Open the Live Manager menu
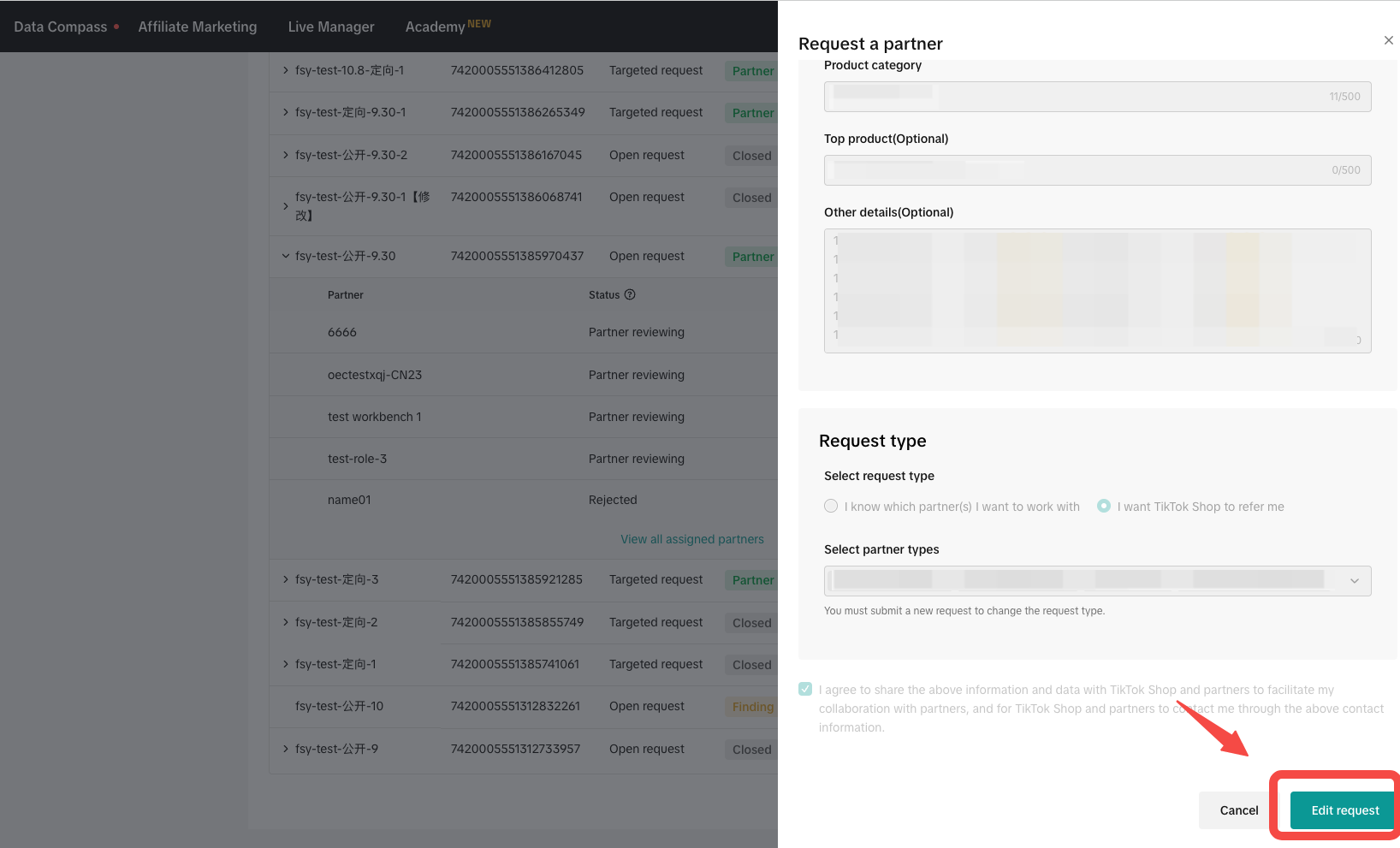 (x=331, y=27)
